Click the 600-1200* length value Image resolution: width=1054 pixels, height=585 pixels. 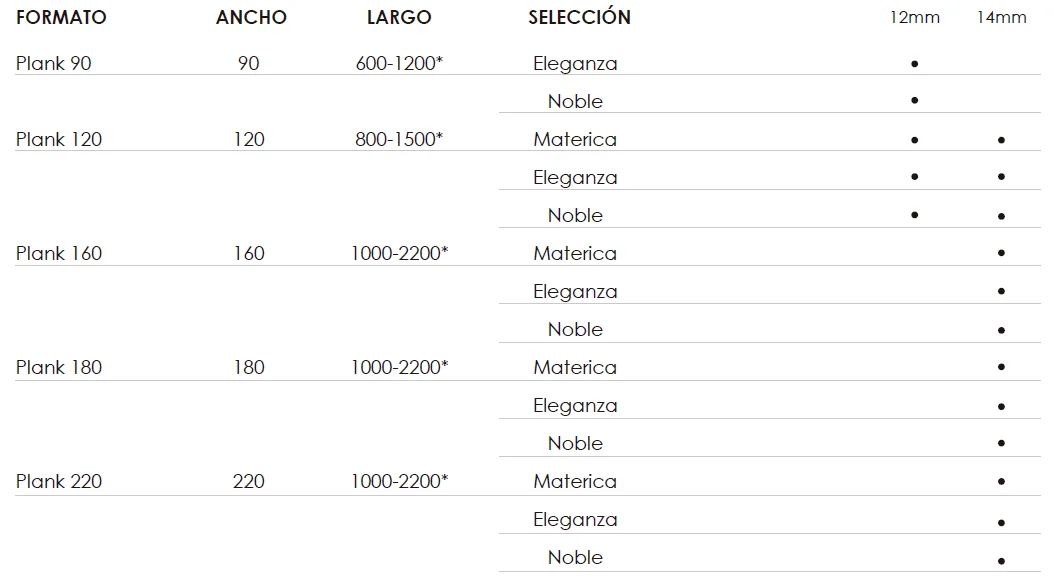(399, 63)
